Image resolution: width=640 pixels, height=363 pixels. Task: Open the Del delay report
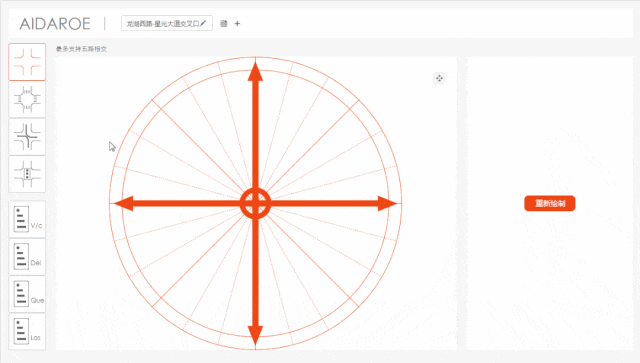click(x=27, y=256)
